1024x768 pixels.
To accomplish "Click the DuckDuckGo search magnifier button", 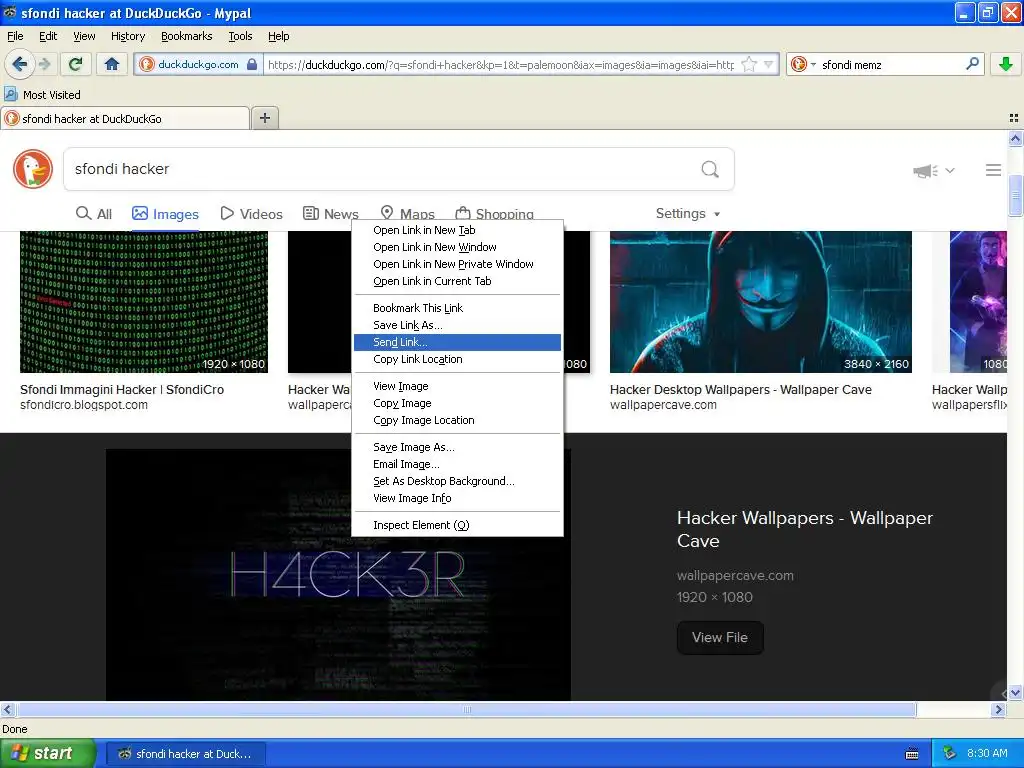I will 710,169.
